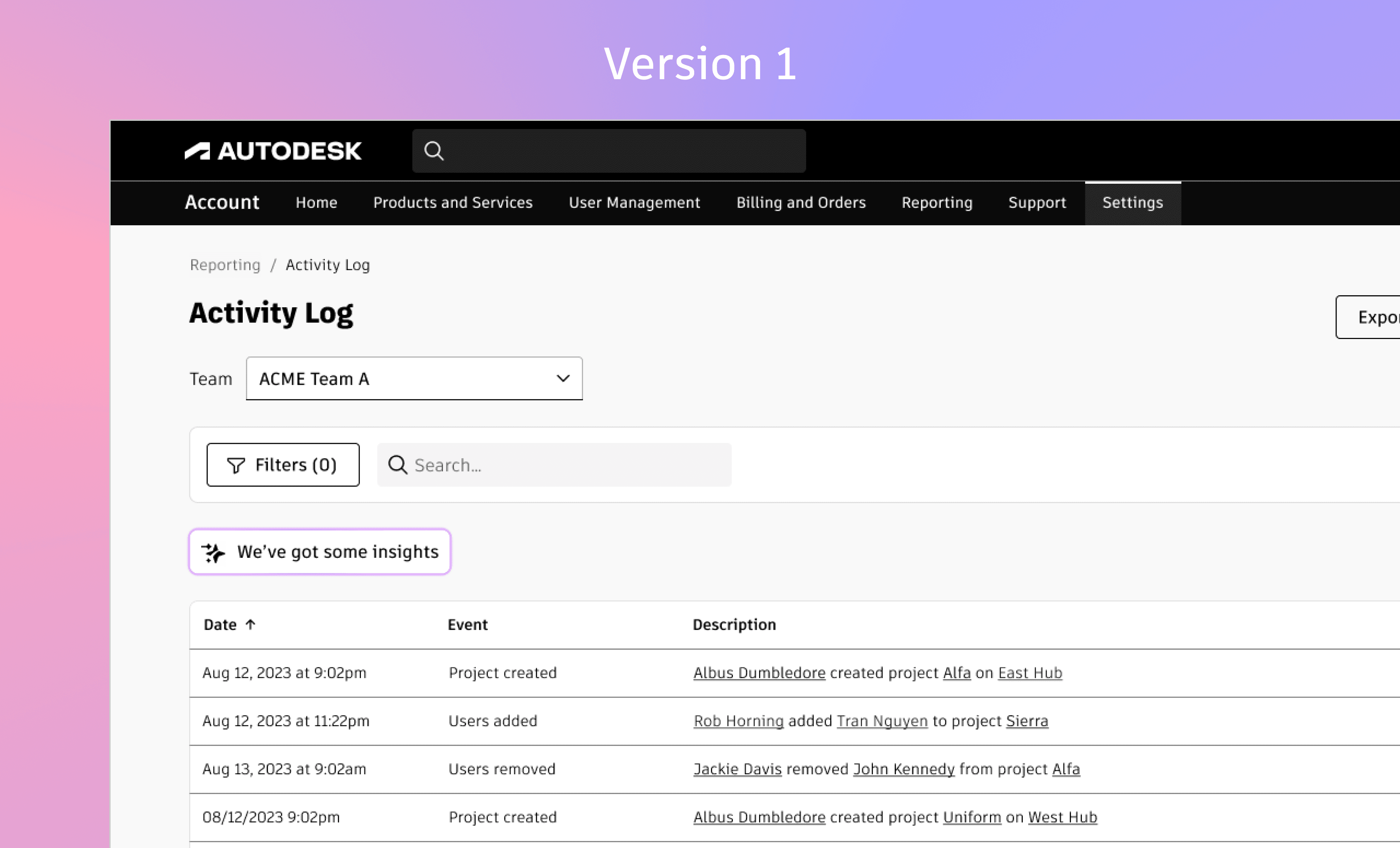Open Billing and Orders menu
Viewport: 1400px width, 848px height.
(x=801, y=203)
